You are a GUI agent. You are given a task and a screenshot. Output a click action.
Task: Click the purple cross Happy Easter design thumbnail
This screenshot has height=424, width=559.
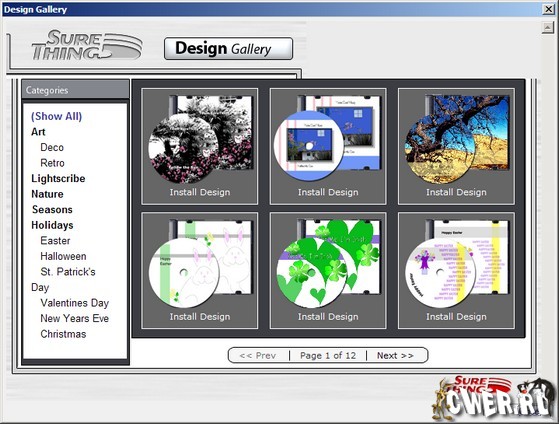tap(457, 264)
